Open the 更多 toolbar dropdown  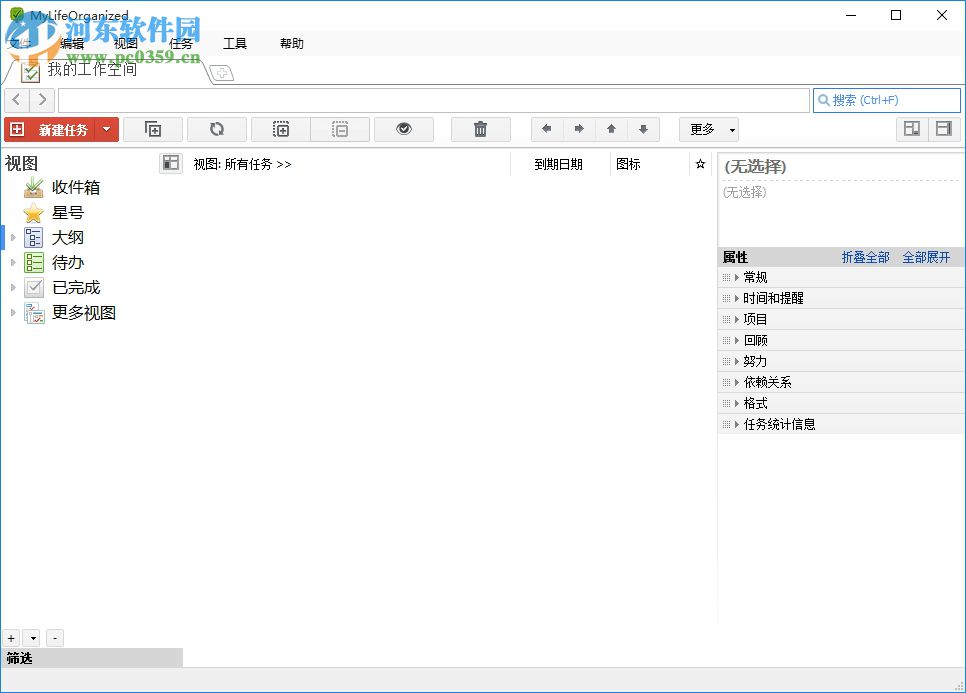pyautogui.click(x=708, y=129)
